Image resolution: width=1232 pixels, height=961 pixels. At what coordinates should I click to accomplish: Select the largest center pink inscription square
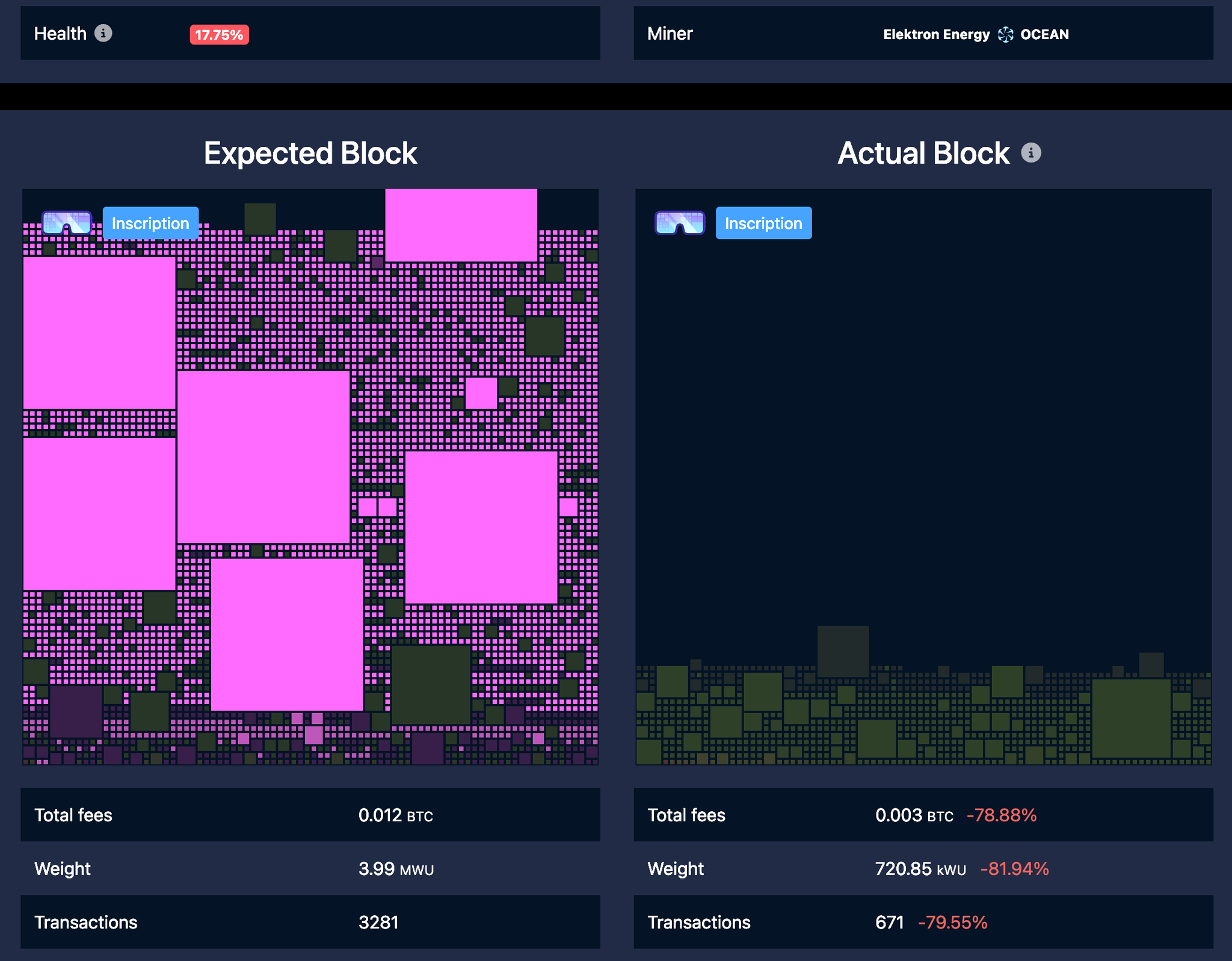pos(263,457)
